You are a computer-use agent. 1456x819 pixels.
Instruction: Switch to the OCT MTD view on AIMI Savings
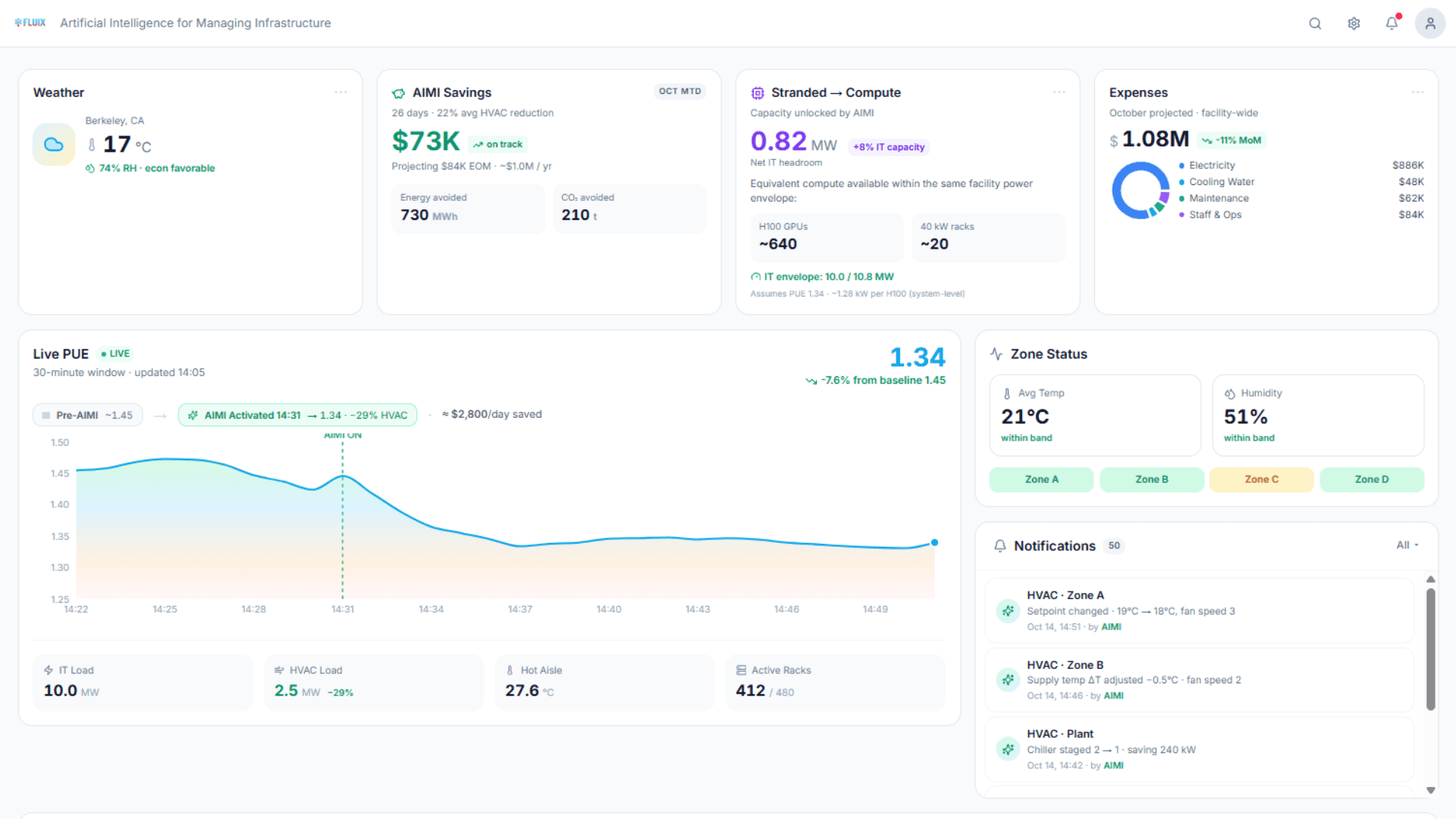click(679, 91)
